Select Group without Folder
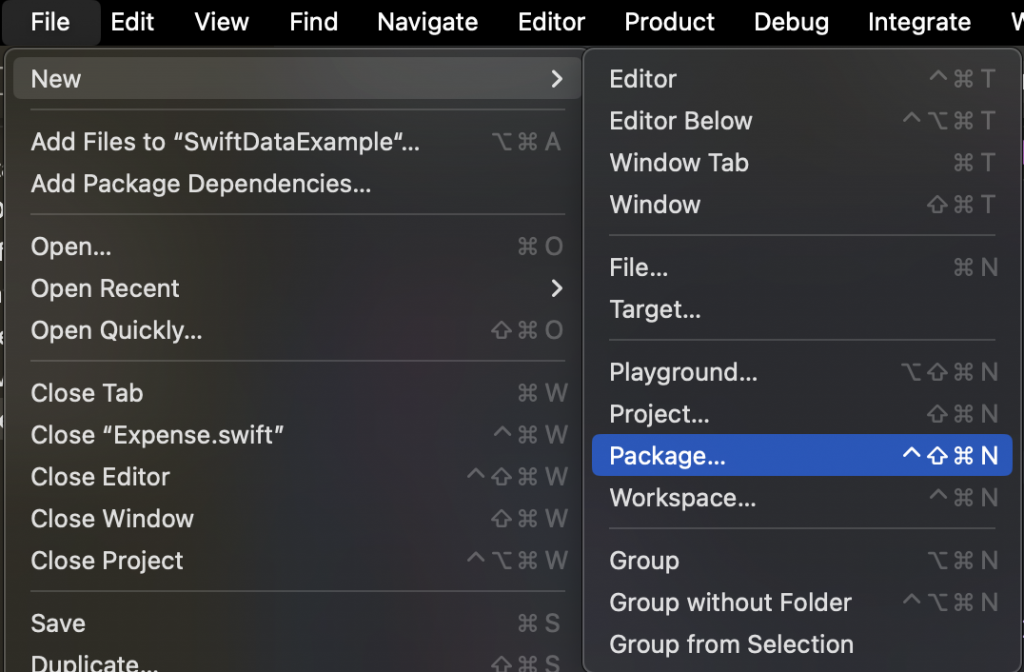 click(730, 603)
